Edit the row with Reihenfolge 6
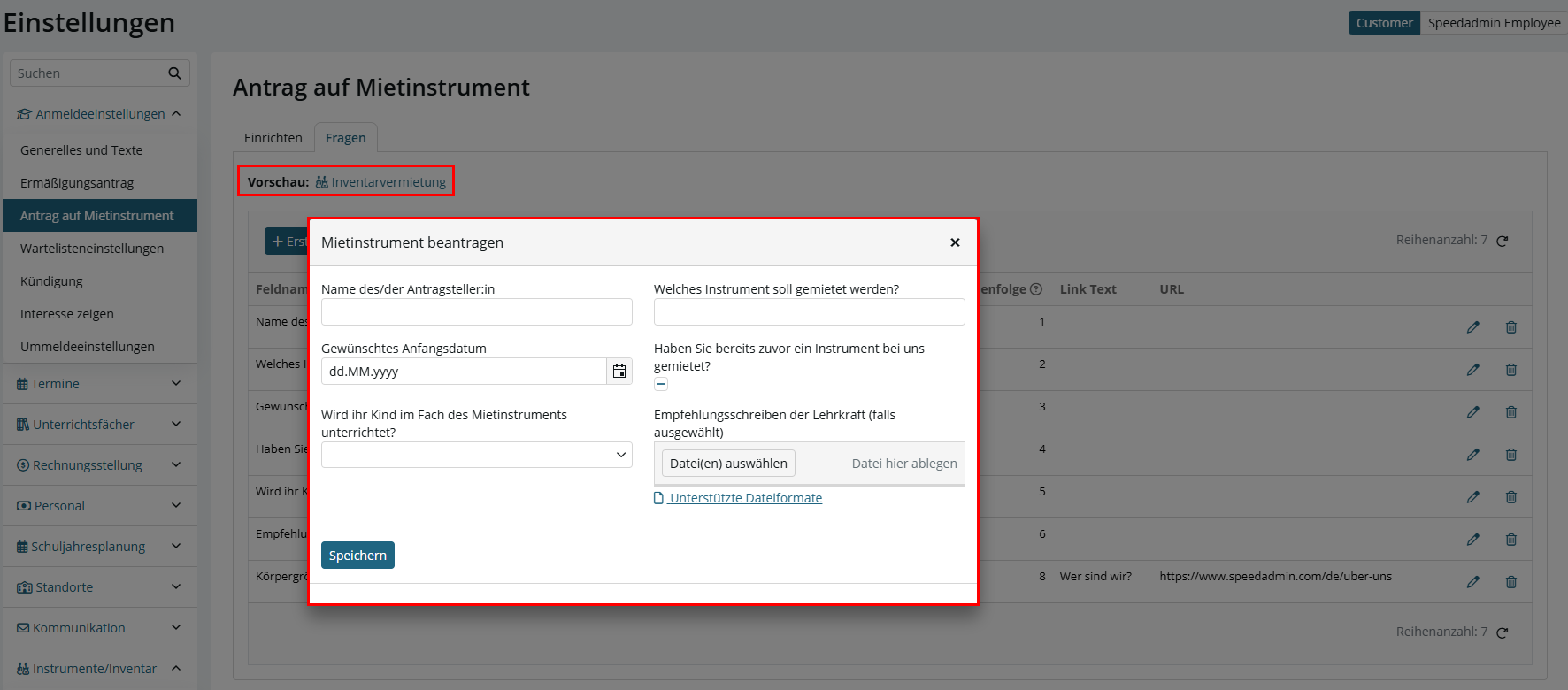This screenshot has width=1568, height=690. (1472, 540)
